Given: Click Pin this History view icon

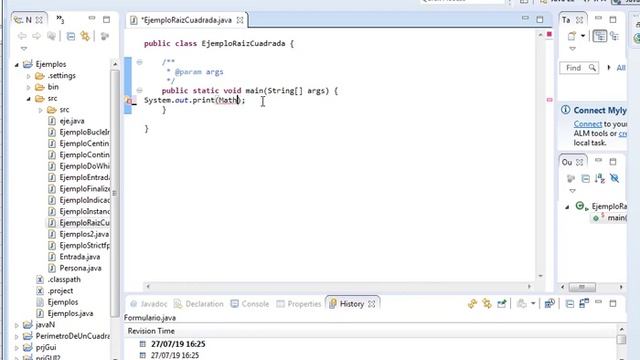Looking at the screenshot, I should (x=502, y=304).
